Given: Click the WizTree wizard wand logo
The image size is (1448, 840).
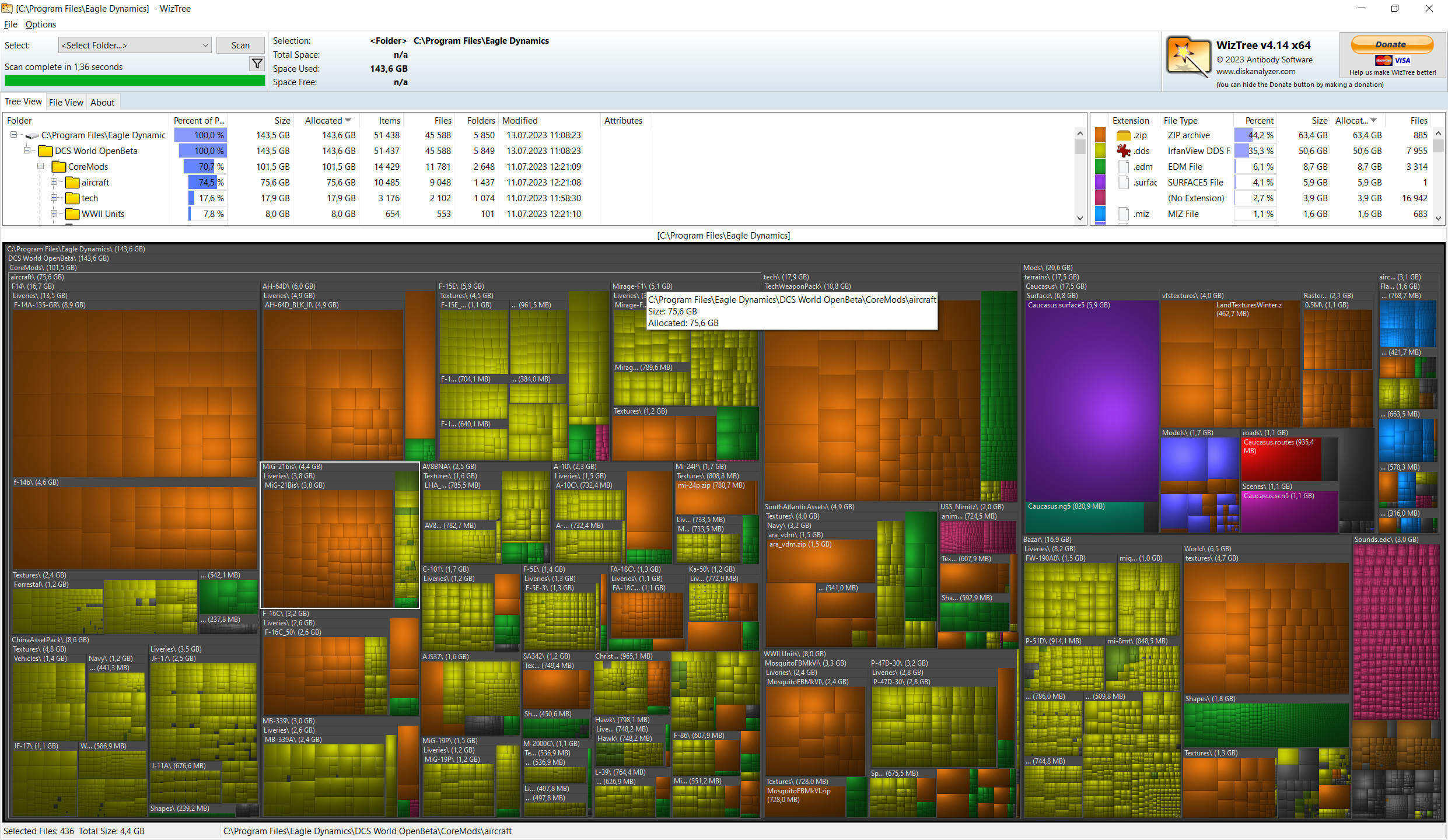Looking at the screenshot, I should coord(1188,57).
